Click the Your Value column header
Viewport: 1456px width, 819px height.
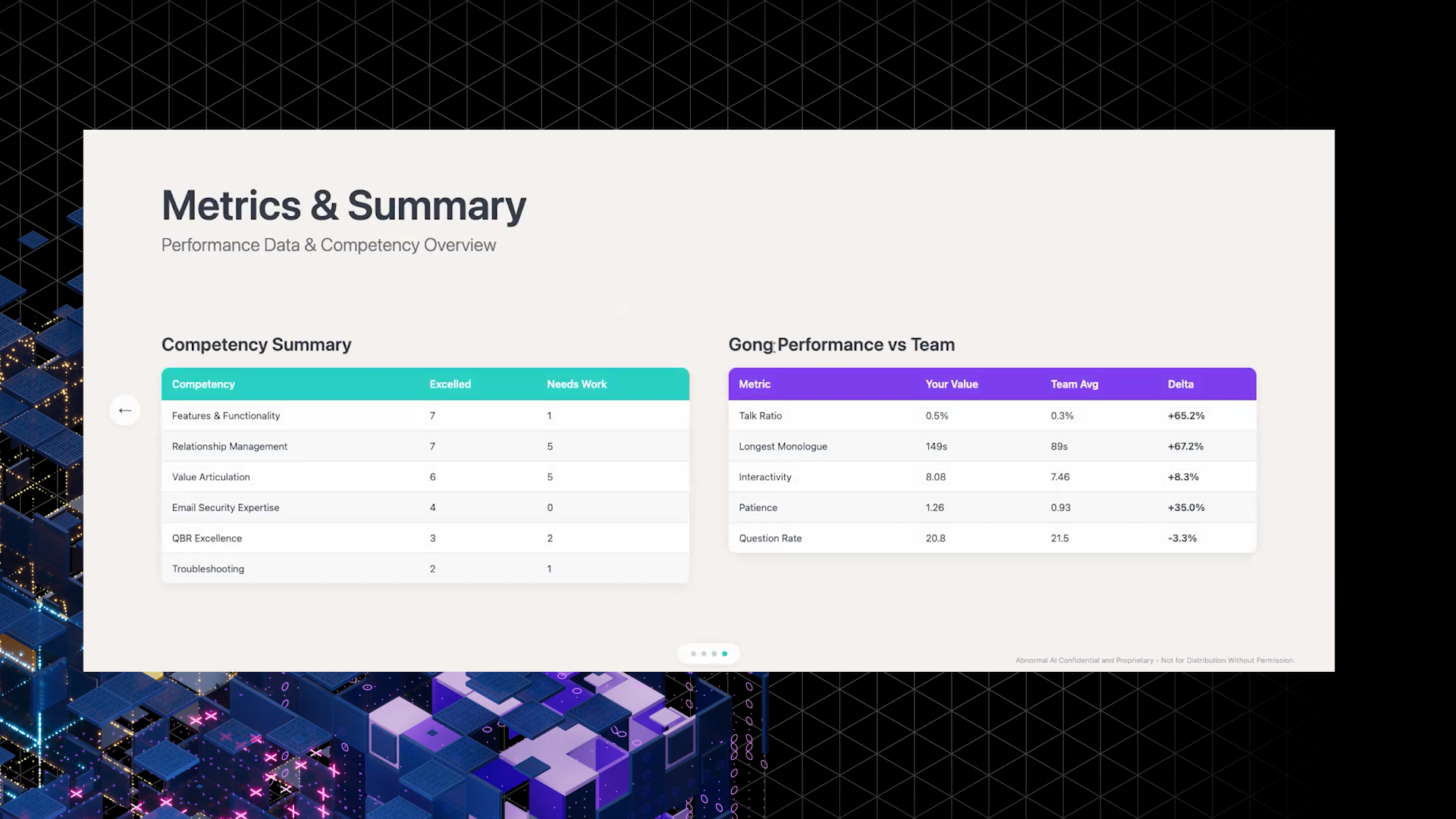[952, 384]
